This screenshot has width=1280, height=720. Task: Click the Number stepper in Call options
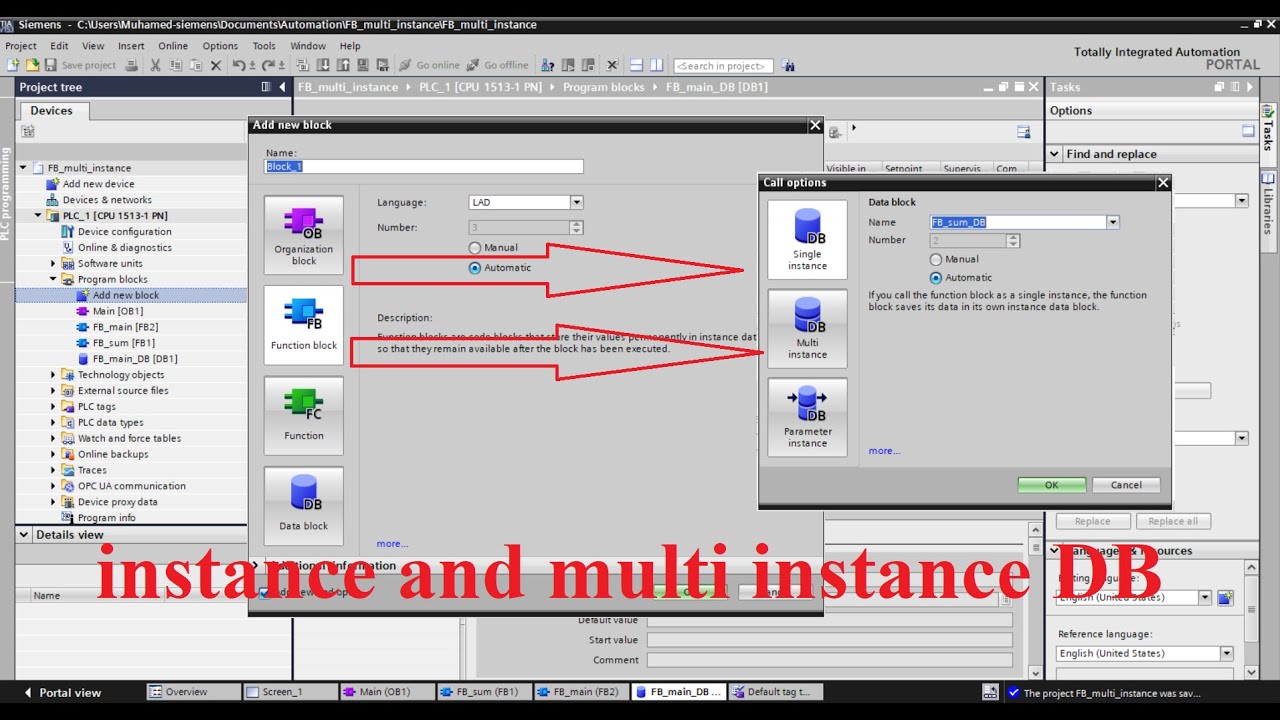[1013, 240]
